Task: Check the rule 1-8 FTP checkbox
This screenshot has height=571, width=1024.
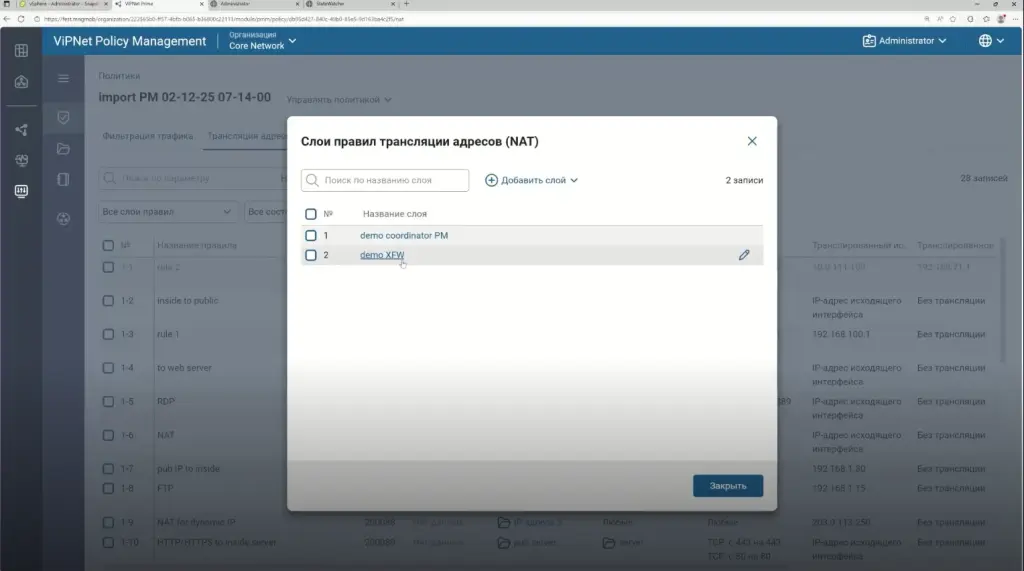Action: [108, 489]
